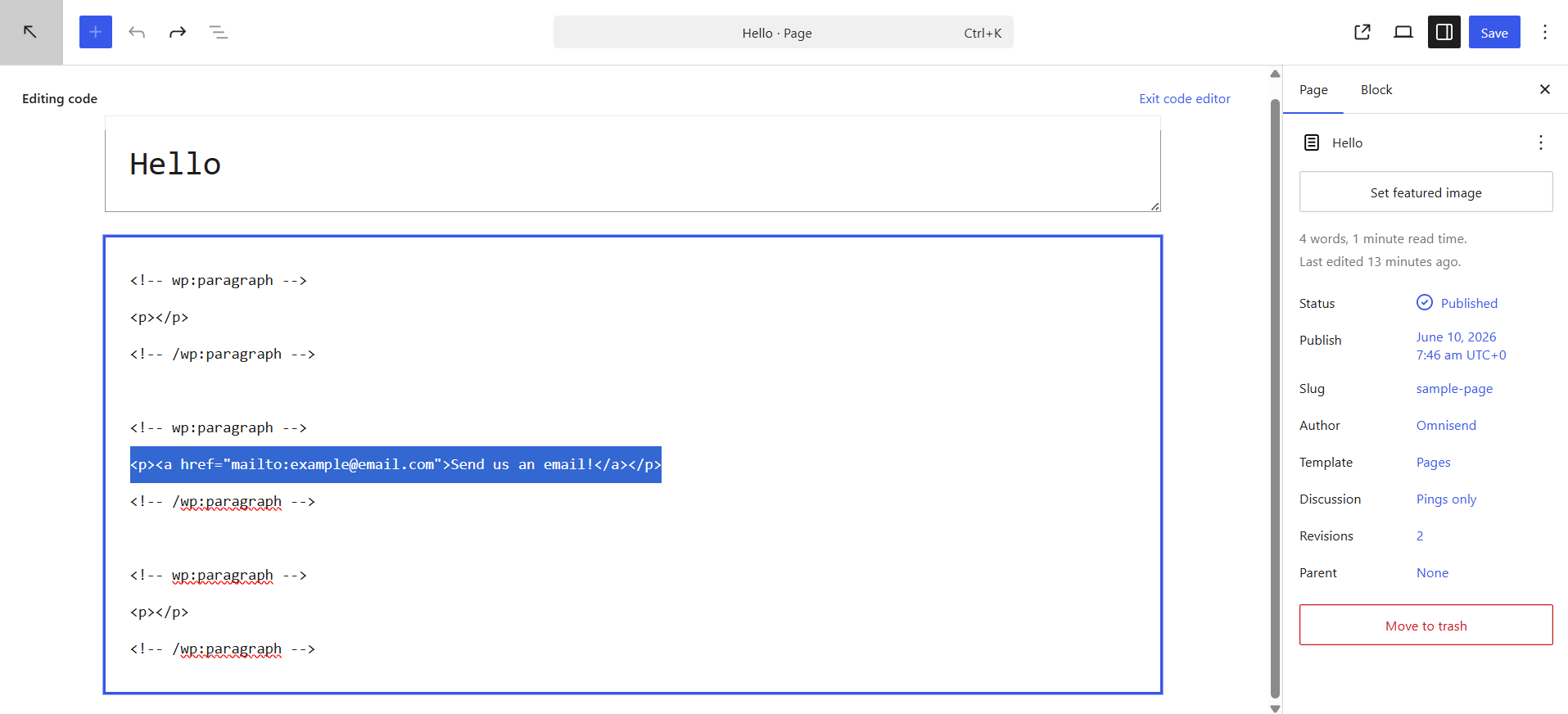The height and width of the screenshot is (714, 1568).
Task: Click the Hello label in sidebar
Action: coord(1347,142)
